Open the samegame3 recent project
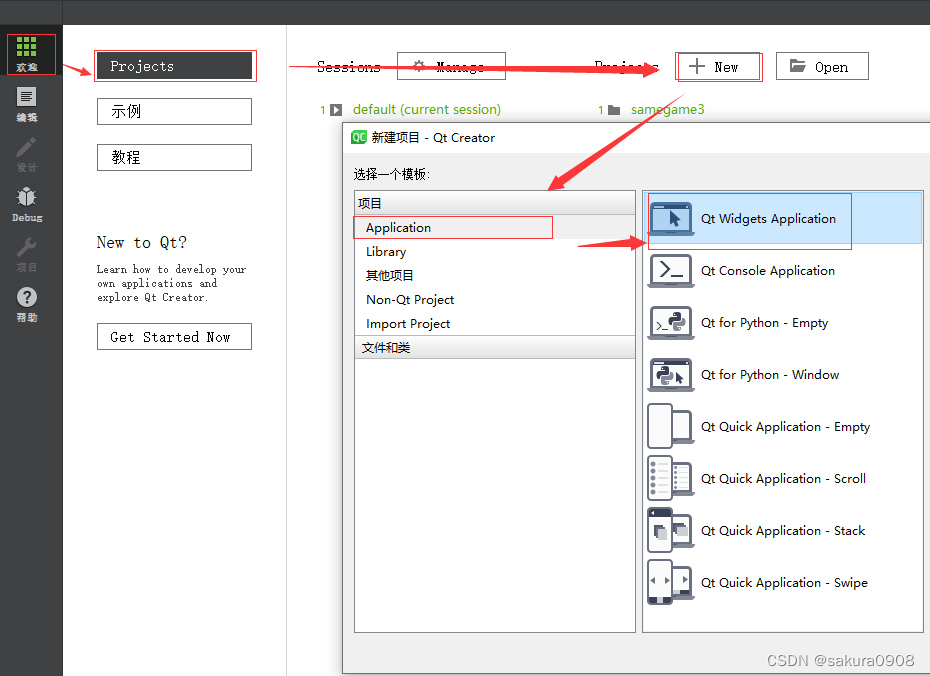 667,110
